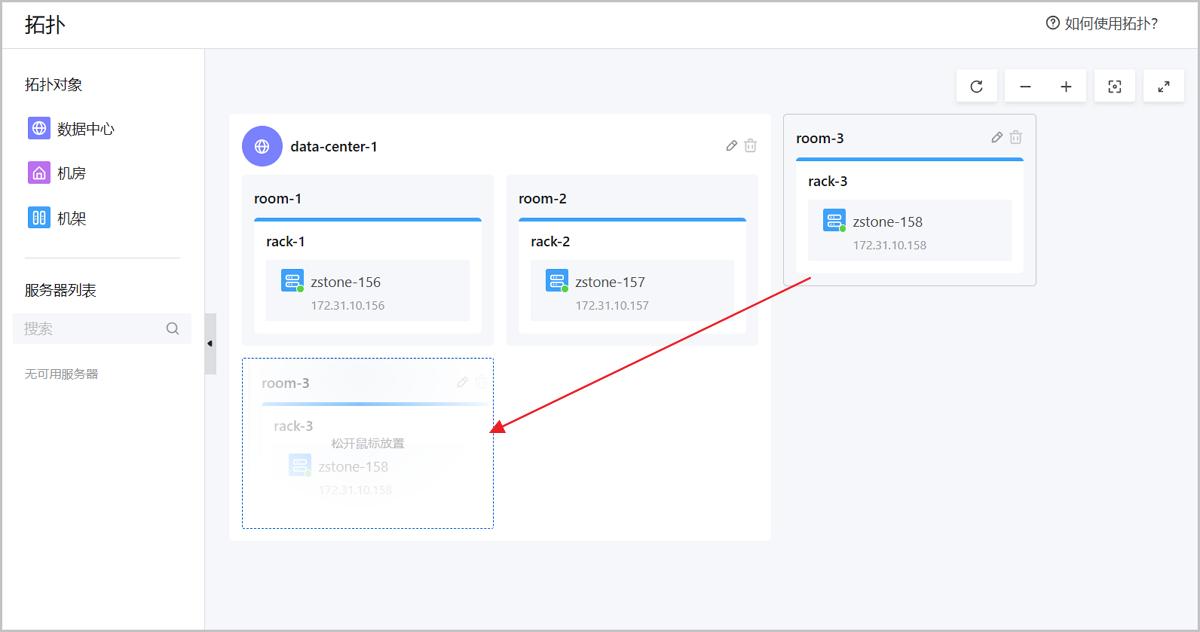Delete data-center-1 with the trash icon
The width and height of the screenshot is (1200, 632).
click(x=751, y=146)
